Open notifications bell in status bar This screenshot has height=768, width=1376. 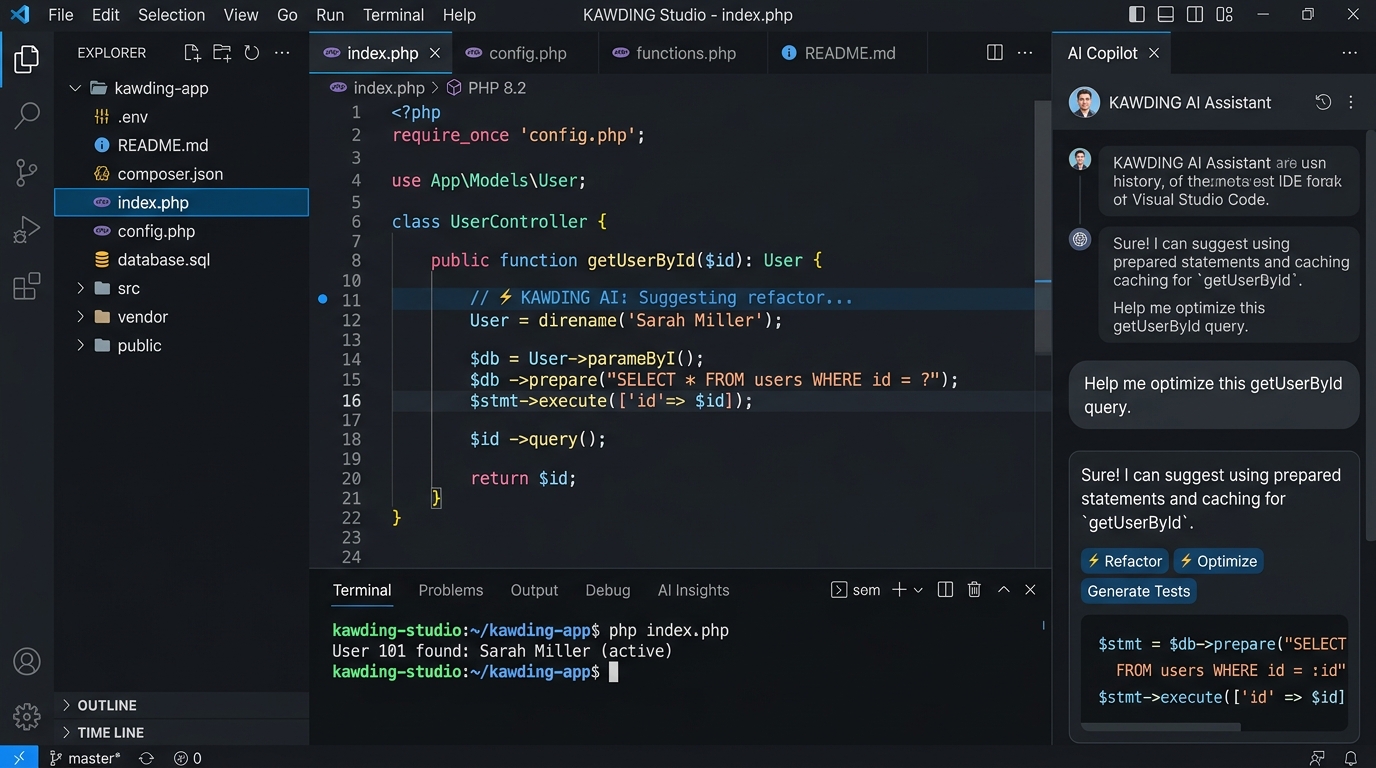(1351, 758)
